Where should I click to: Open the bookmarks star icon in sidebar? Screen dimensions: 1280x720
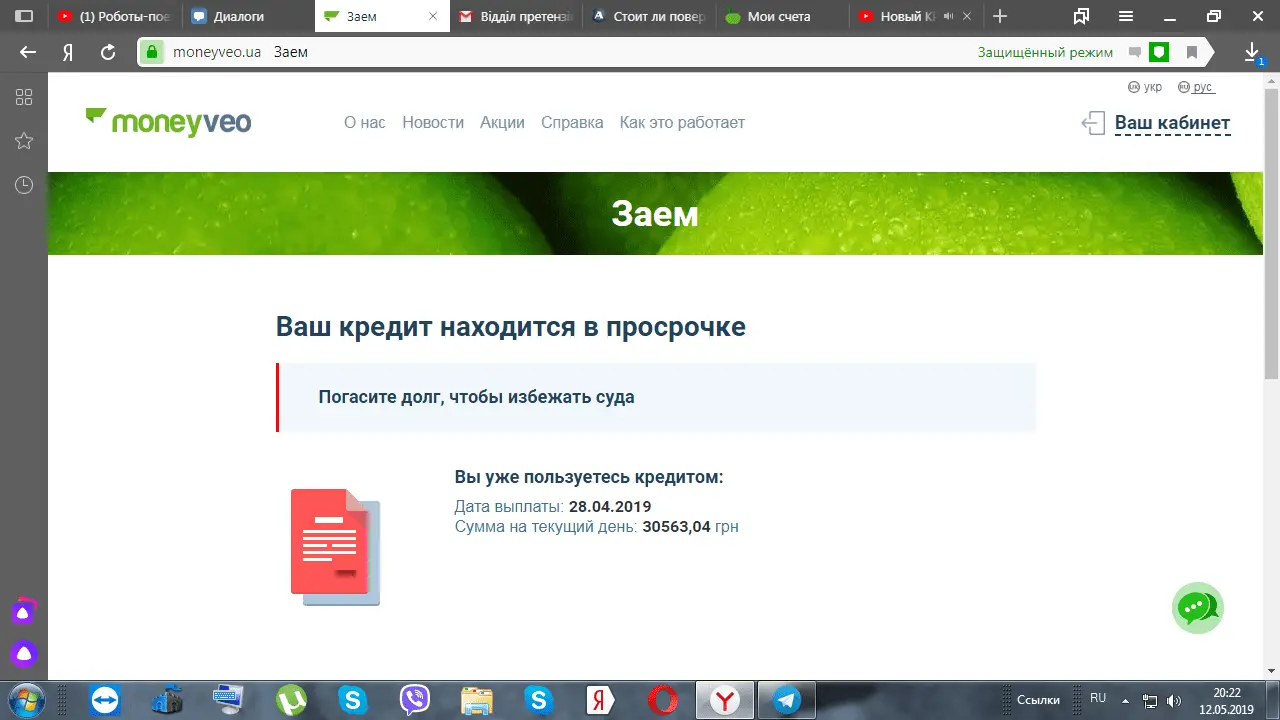(x=24, y=141)
